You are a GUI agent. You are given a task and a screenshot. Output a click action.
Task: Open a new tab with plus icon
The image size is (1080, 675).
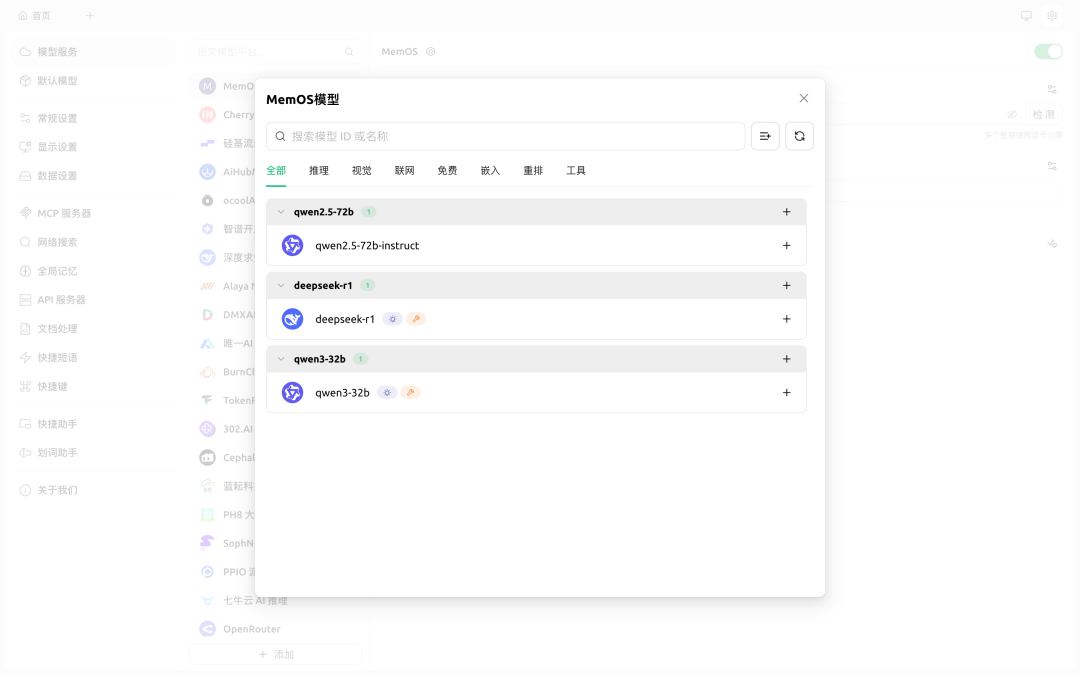point(90,16)
